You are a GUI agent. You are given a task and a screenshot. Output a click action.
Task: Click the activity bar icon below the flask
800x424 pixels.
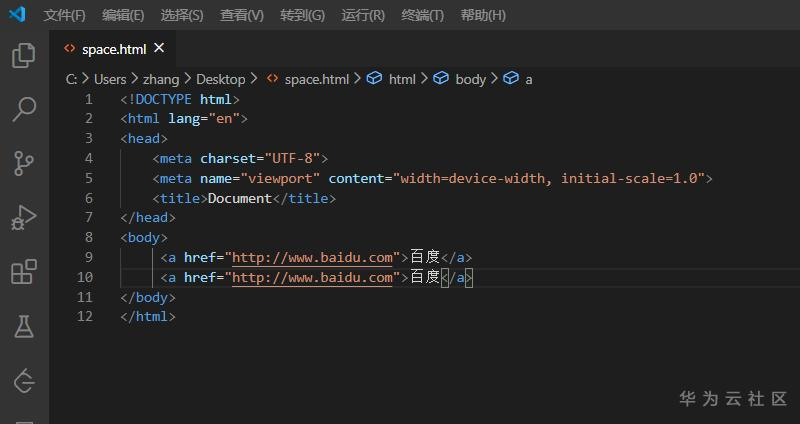coord(23,379)
